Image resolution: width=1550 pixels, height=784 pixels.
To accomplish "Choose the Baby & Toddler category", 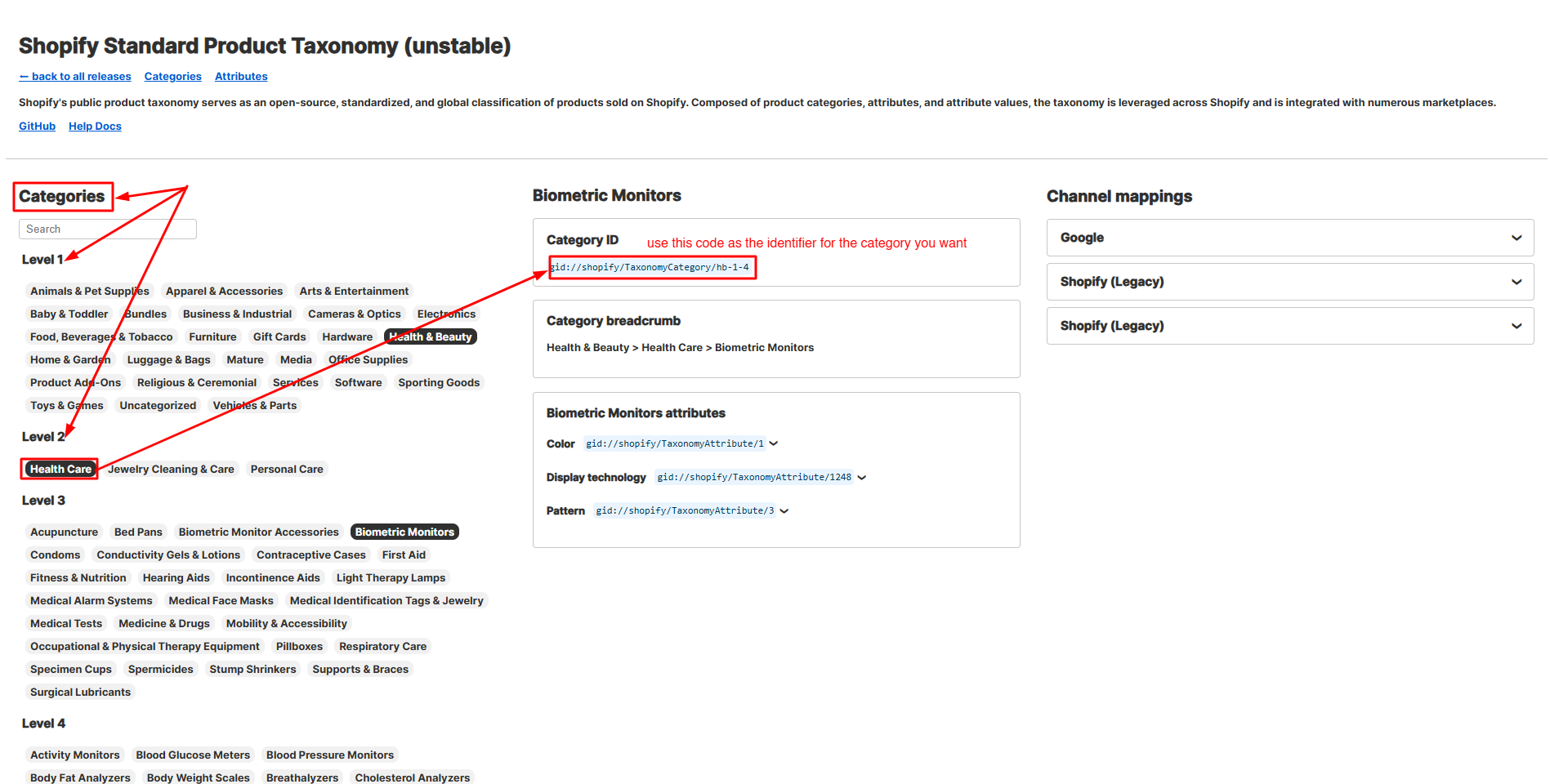I will tap(69, 314).
